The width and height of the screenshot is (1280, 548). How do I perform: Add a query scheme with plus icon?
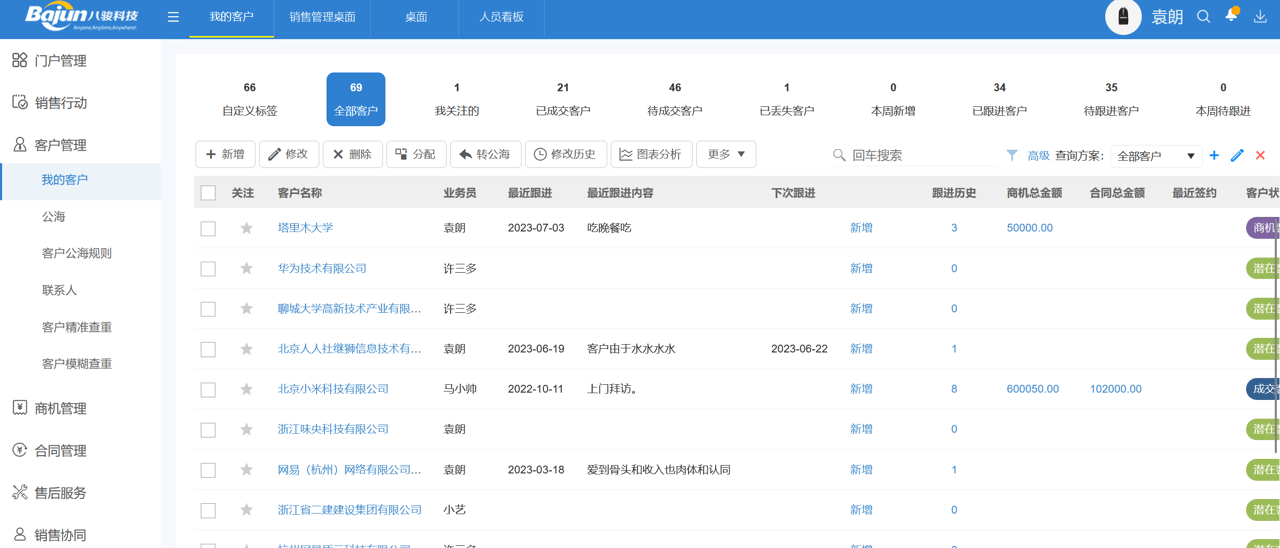tap(1214, 155)
